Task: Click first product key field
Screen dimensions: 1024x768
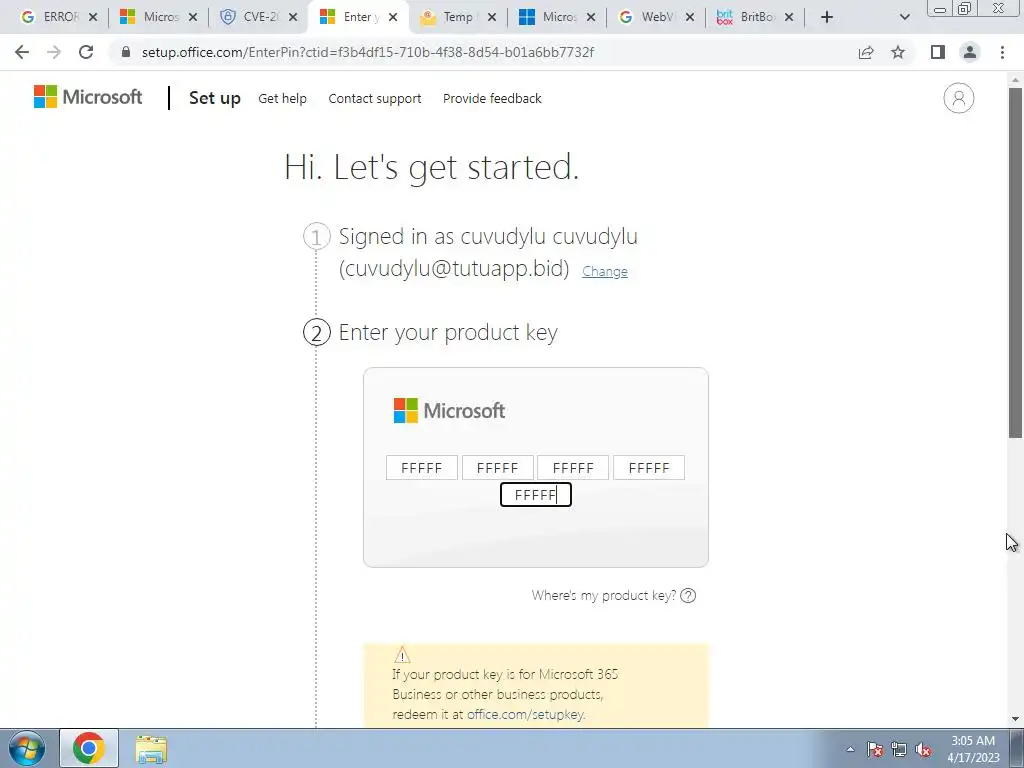Action: (422, 468)
